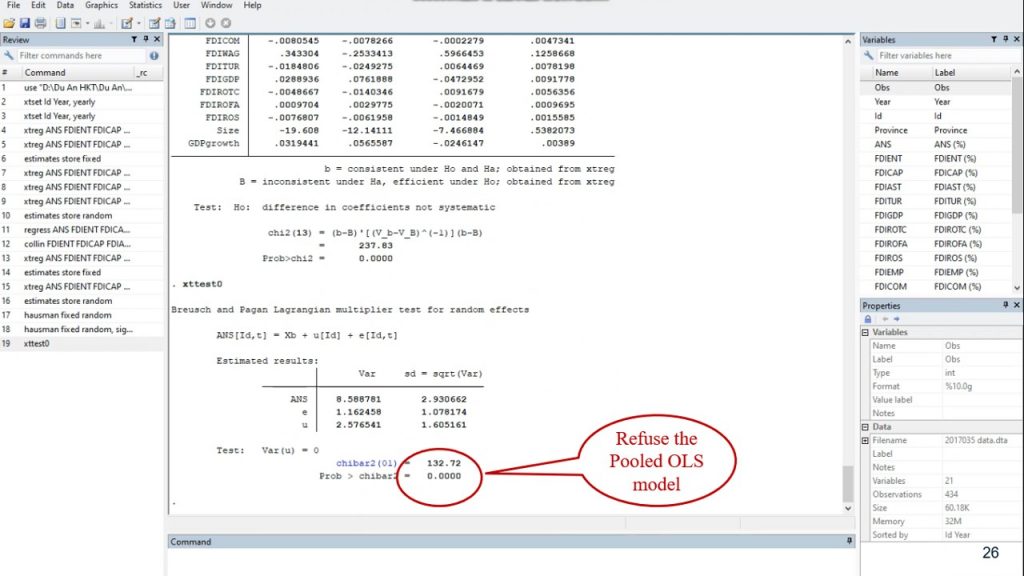Click the Print toolbar icon
Viewport: 1024px width, 576px height.
41,22
